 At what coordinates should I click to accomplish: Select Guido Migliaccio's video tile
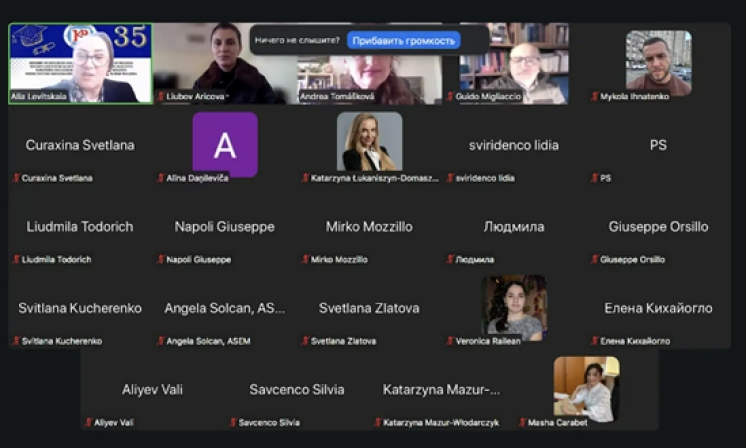(514, 62)
